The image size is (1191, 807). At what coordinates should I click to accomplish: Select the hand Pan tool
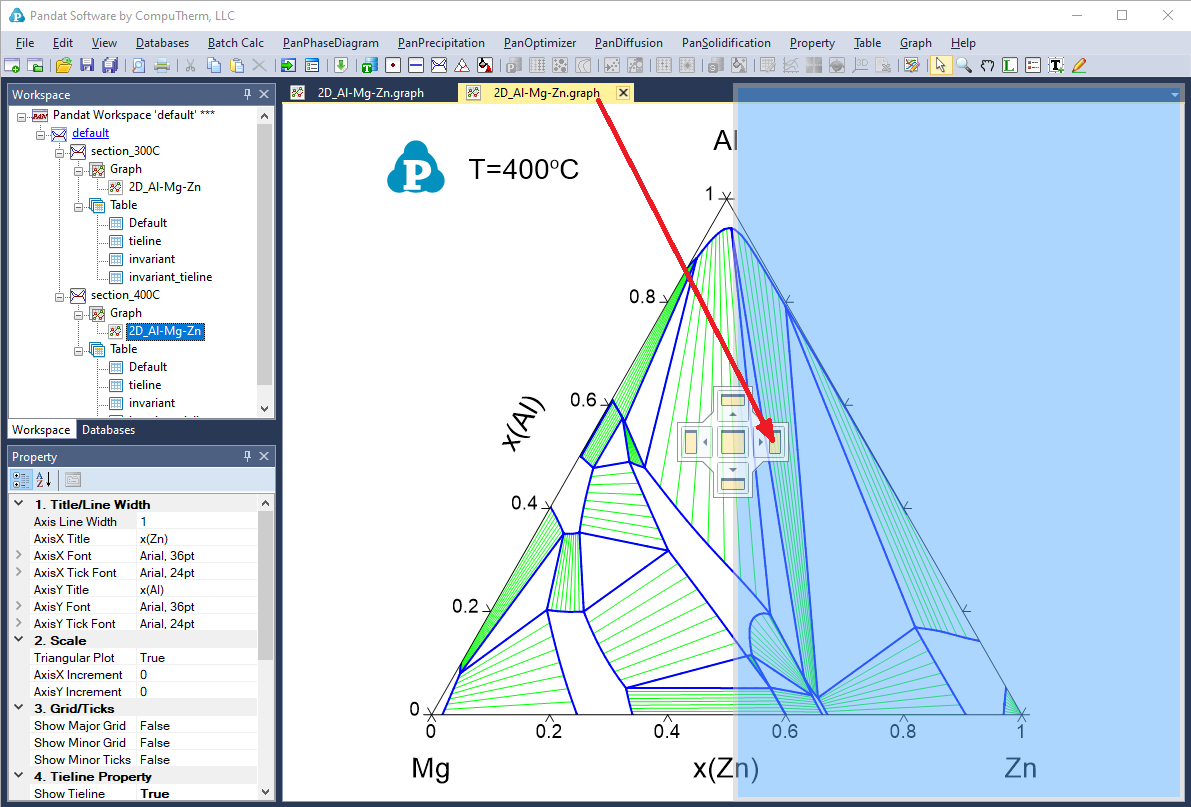(987, 65)
